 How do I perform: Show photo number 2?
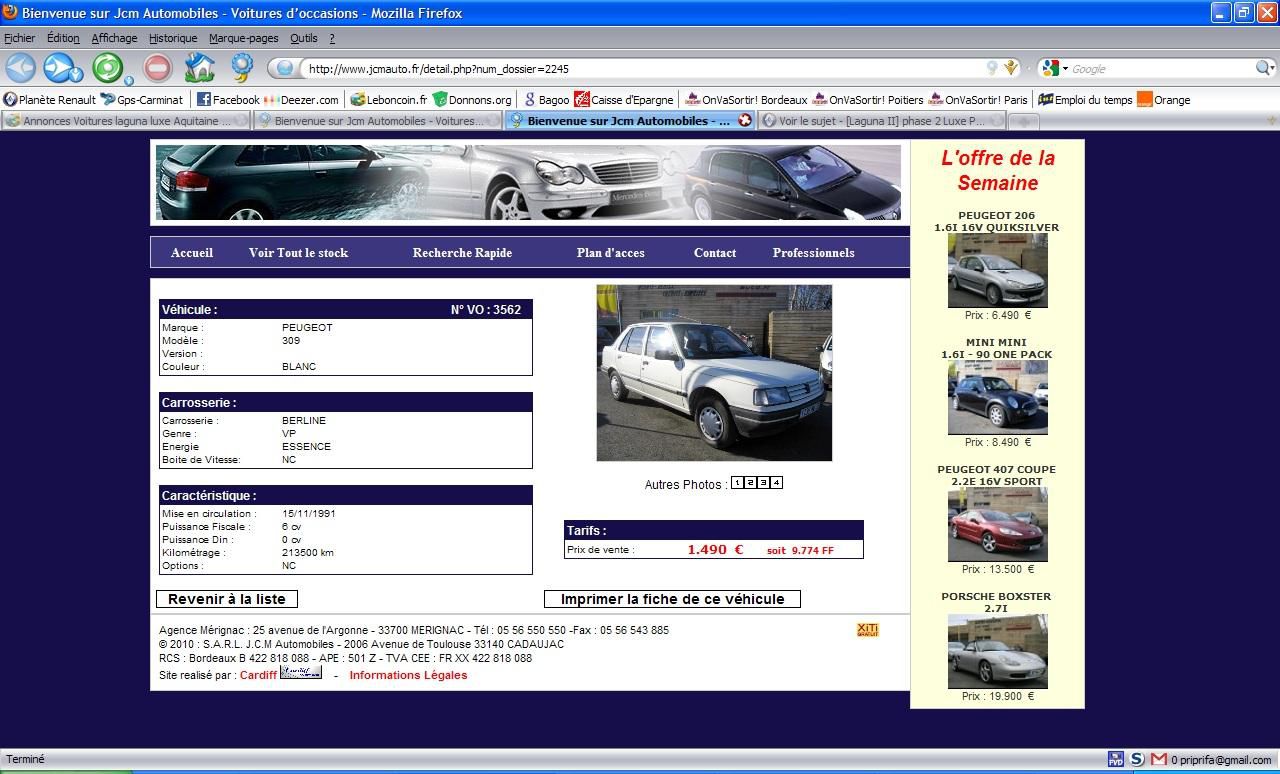pyautogui.click(x=750, y=483)
